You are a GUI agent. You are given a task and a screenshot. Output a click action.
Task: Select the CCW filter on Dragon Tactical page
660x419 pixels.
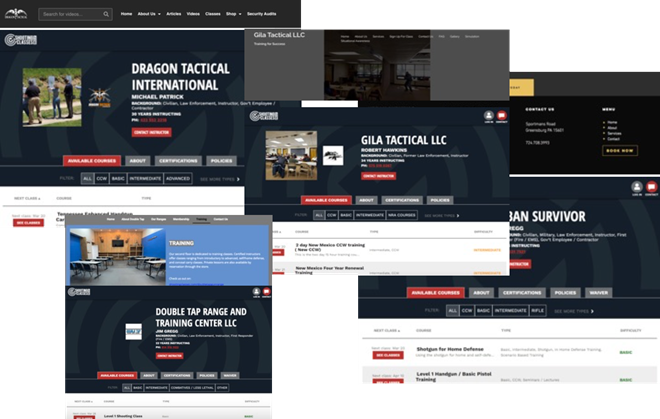tap(101, 179)
